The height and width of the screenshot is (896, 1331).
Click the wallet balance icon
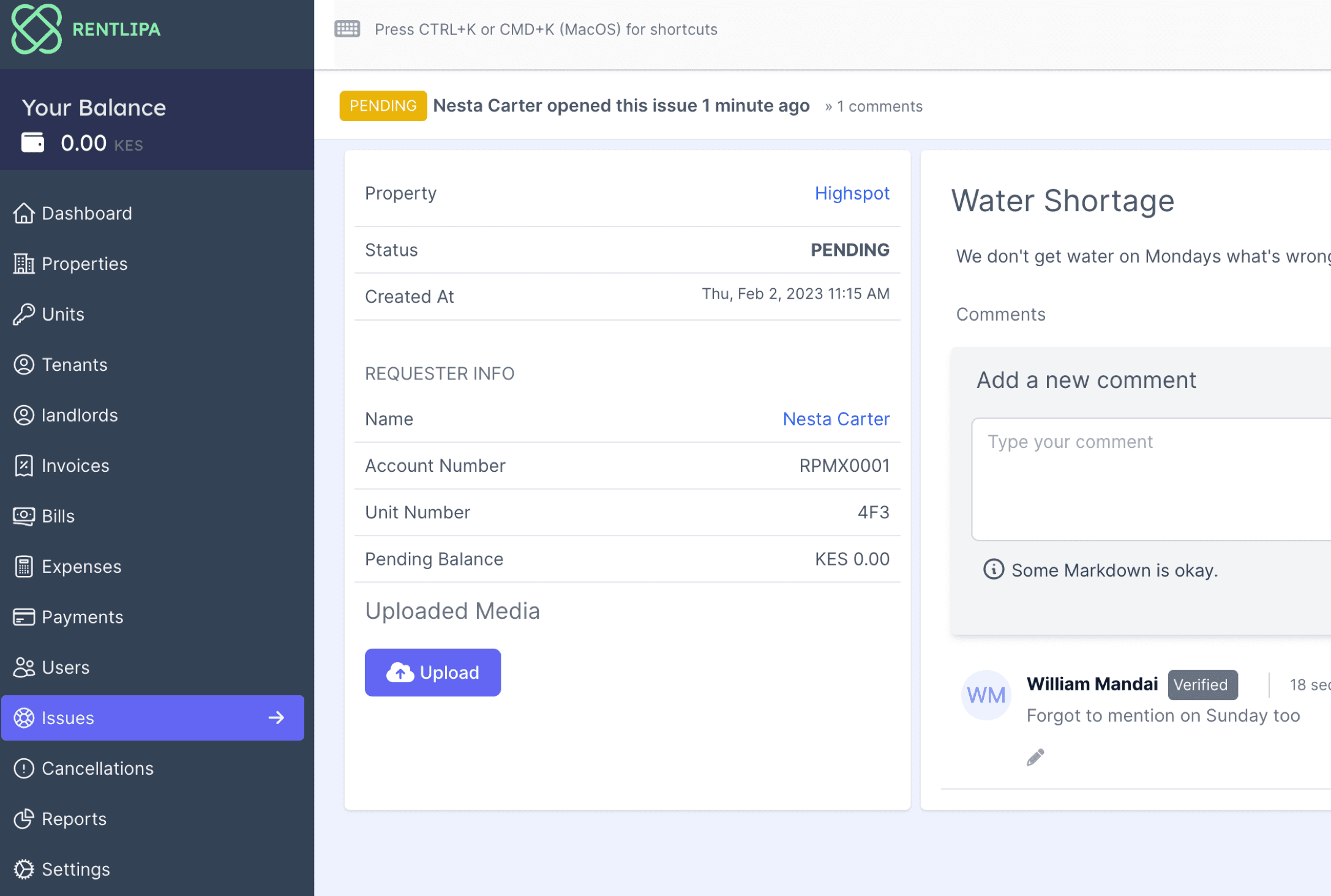pyautogui.click(x=33, y=143)
